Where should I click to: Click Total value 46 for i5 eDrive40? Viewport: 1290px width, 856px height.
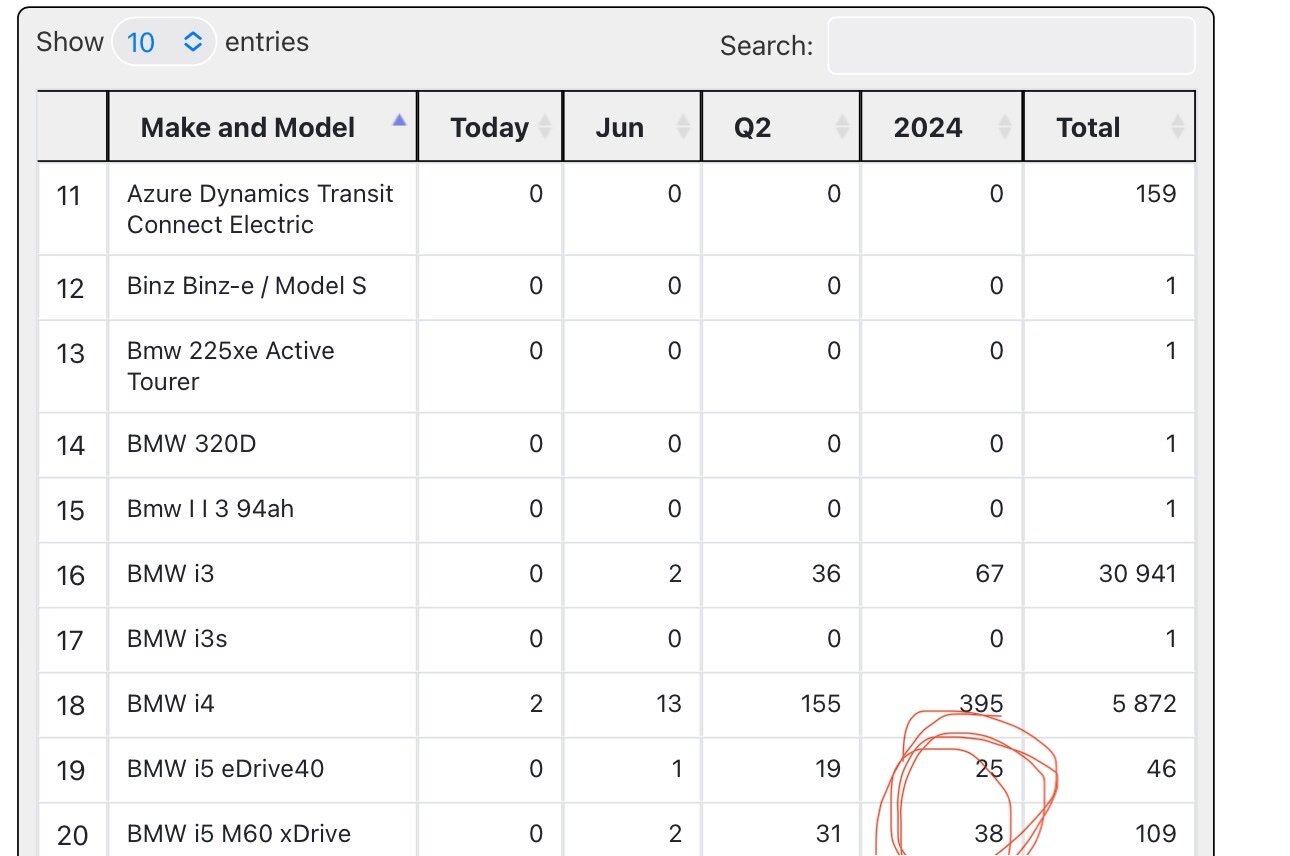(1162, 768)
